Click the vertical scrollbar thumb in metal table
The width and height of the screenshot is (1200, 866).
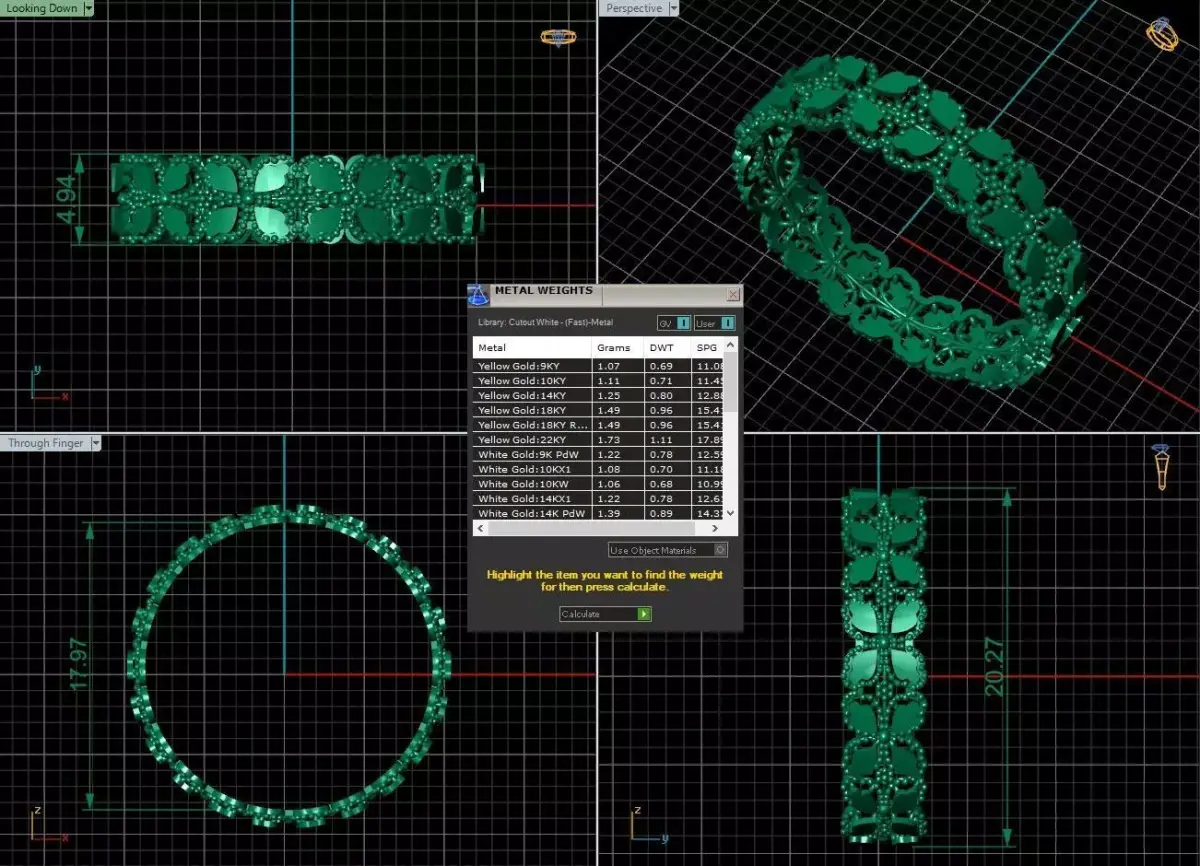pos(730,382)
